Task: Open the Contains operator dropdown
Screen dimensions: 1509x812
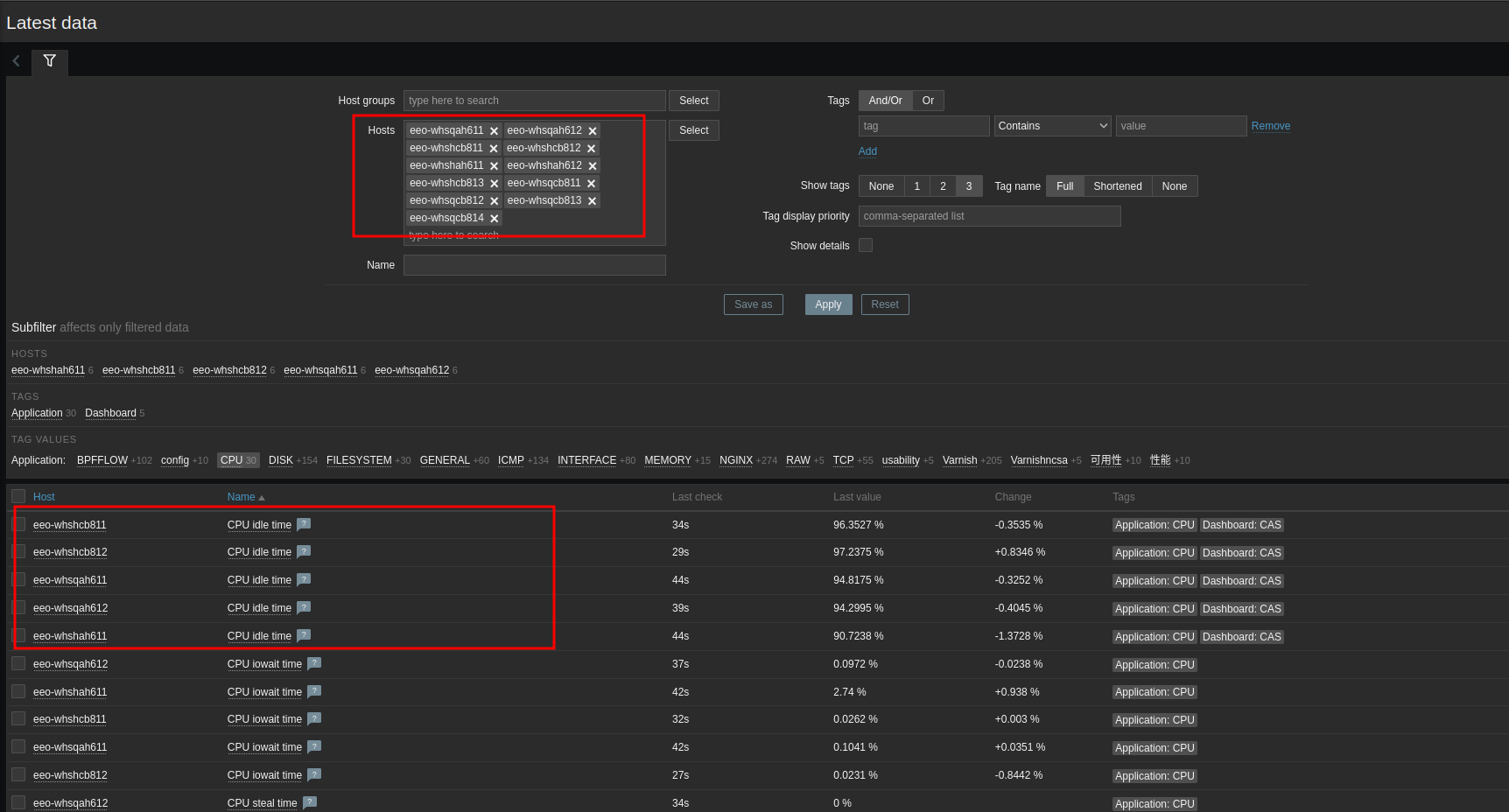Action: (x=1052, y=126)
